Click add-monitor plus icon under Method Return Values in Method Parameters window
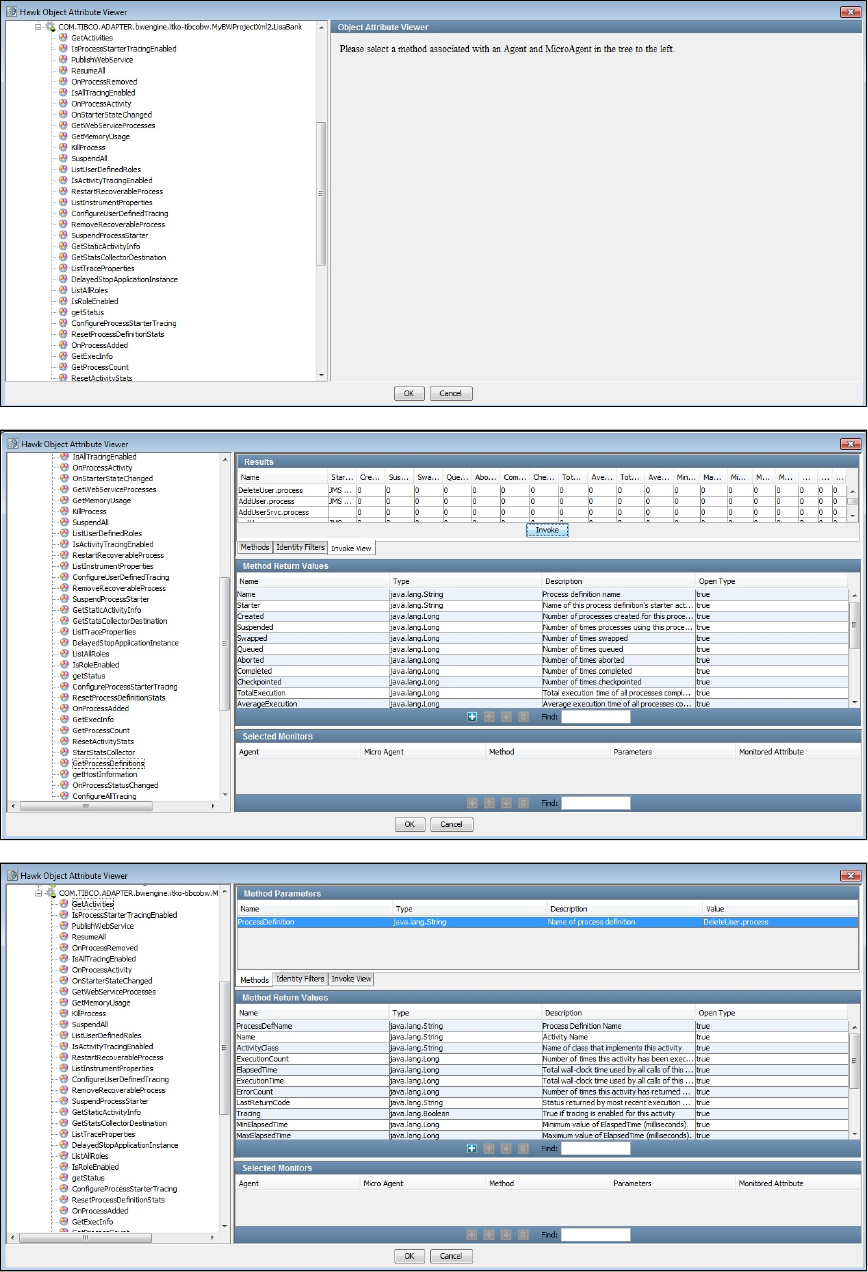 coord(472,1149)
